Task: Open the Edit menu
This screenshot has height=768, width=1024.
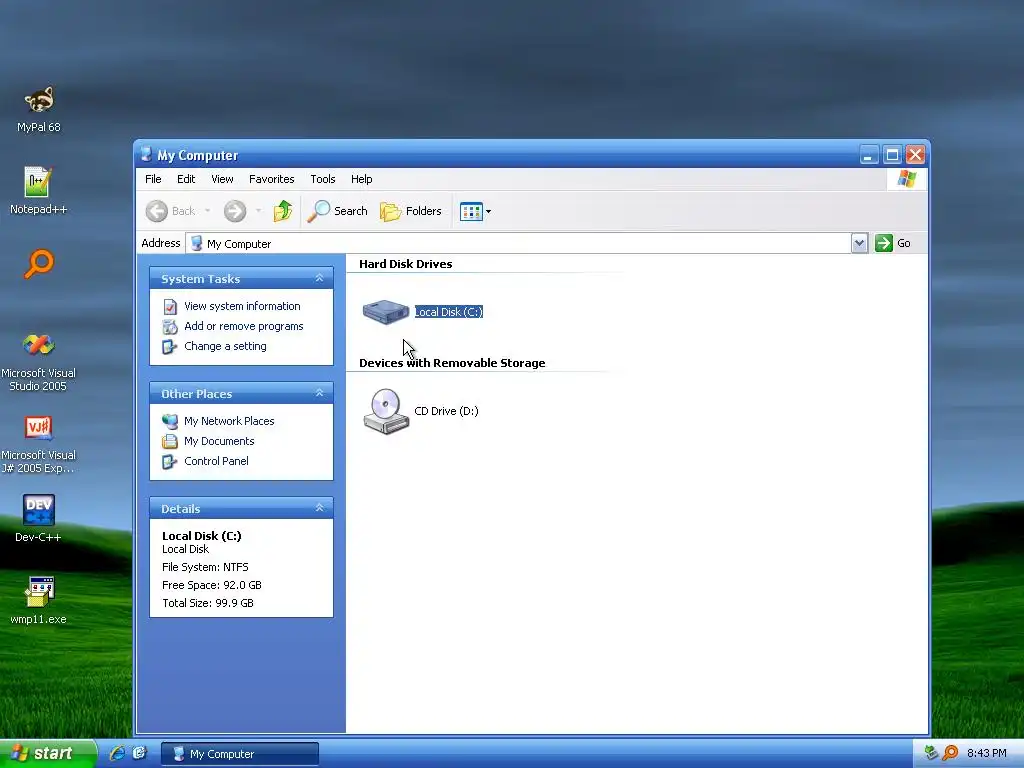Action: (186, 179)
